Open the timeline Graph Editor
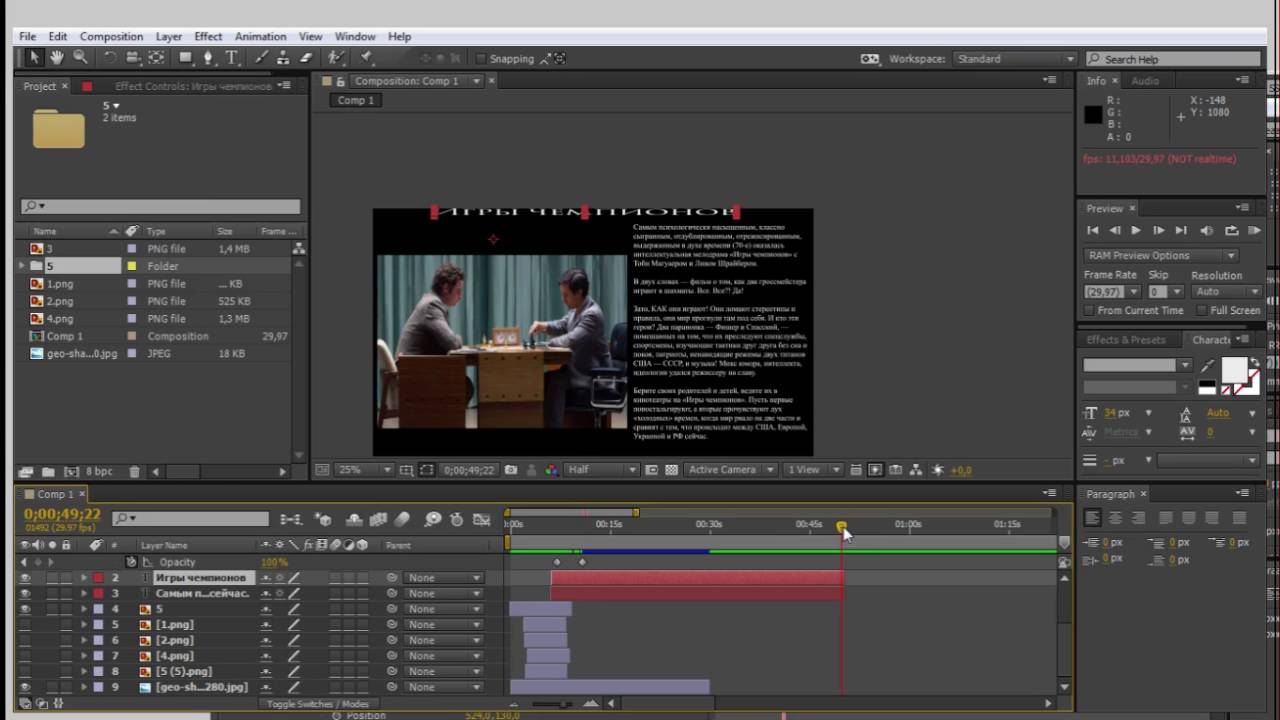Viewport: 1280px width, 720px height. (x=482, y=519)
